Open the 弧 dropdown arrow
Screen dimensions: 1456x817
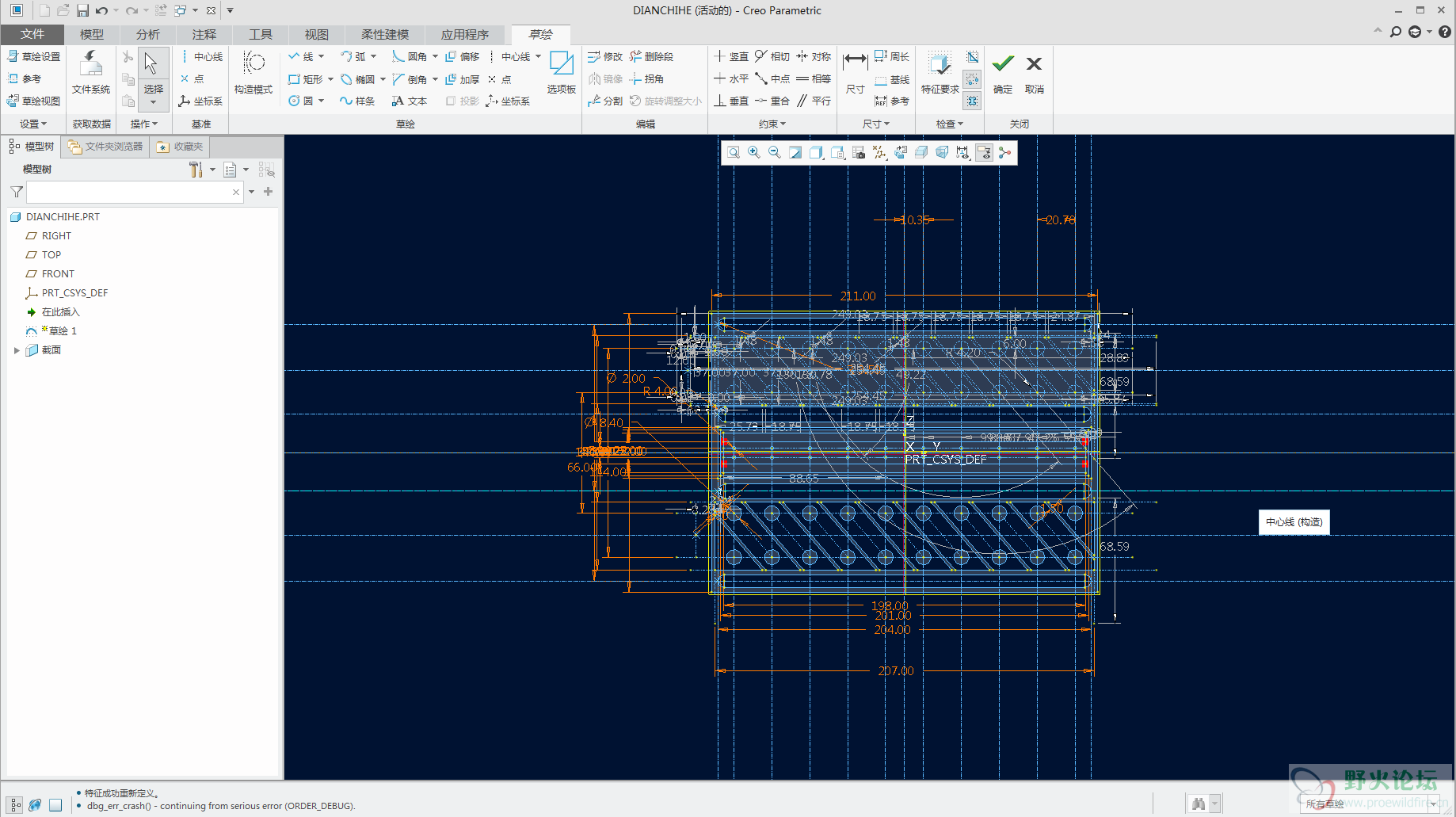pos(374,57)
